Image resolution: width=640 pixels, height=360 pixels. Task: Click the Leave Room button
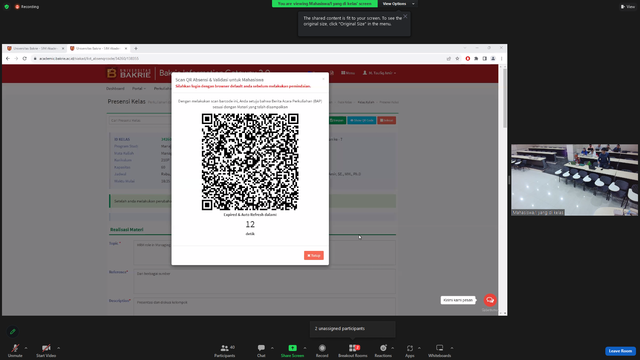[x=620, y=351]
